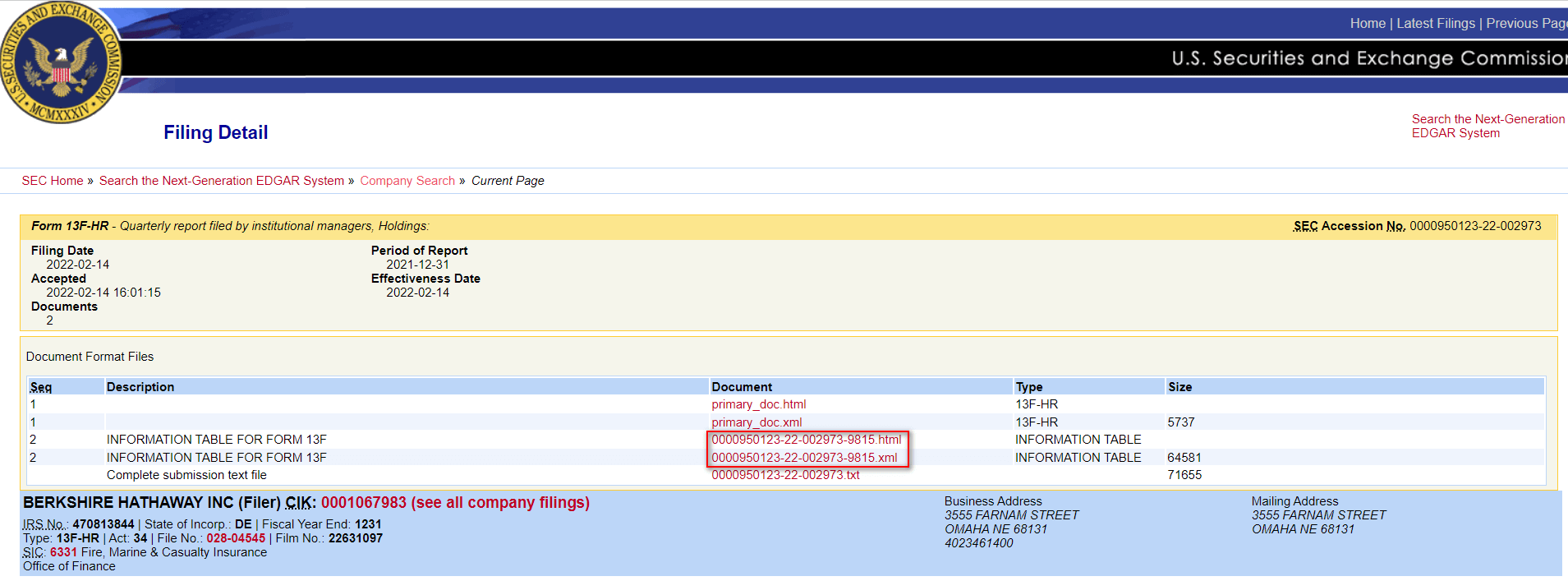Select U.S. Securities and Exchange Commission banner title
Screen dimensions: 1568x581
click(x=1368, y=58)
